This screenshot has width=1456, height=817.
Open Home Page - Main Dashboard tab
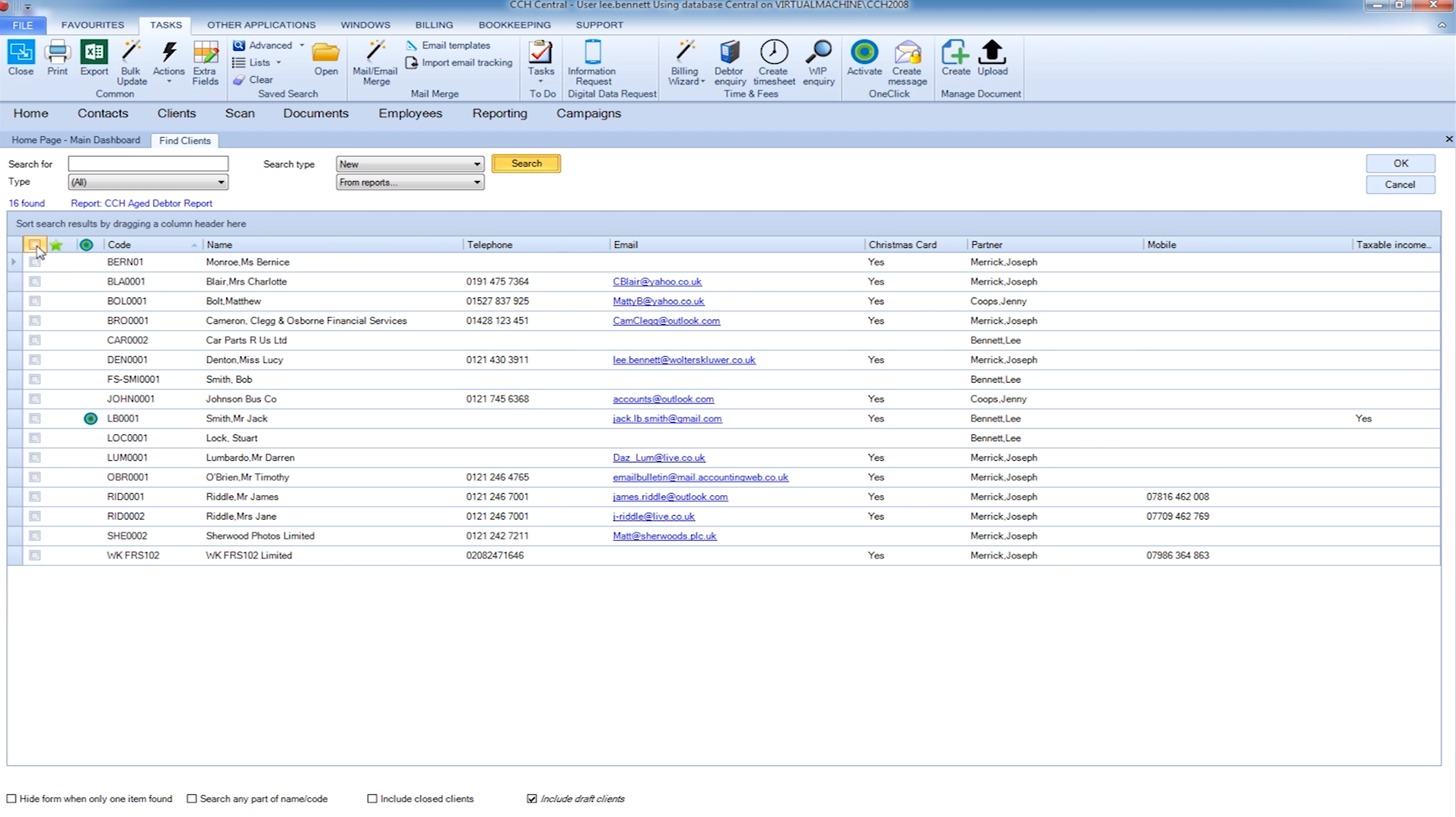(75, 141)
